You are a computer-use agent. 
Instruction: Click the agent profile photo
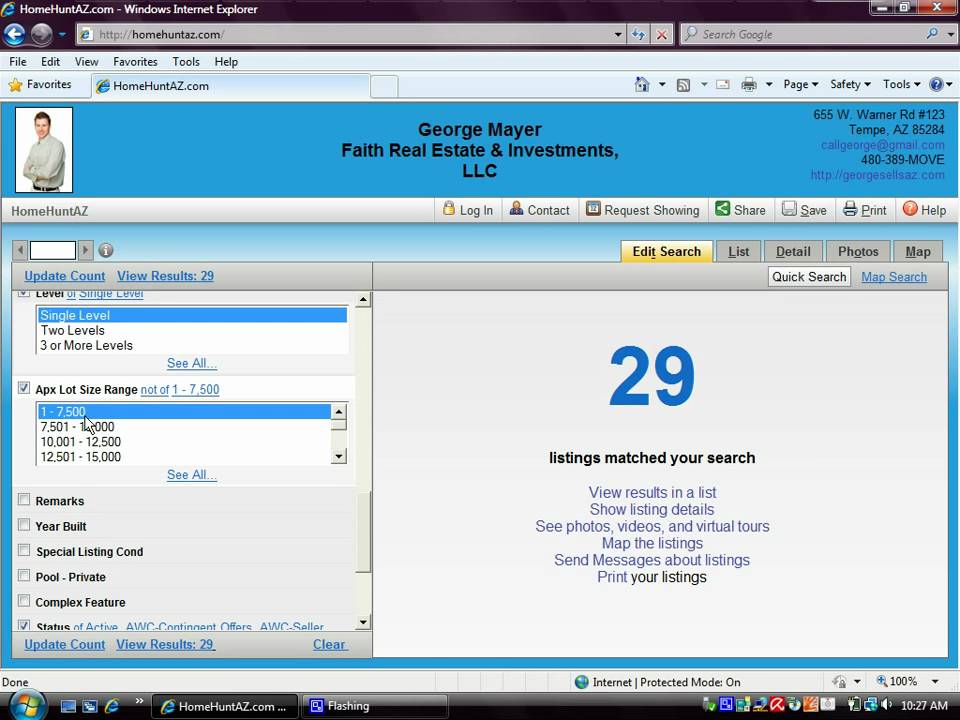[x=43, y=149]
